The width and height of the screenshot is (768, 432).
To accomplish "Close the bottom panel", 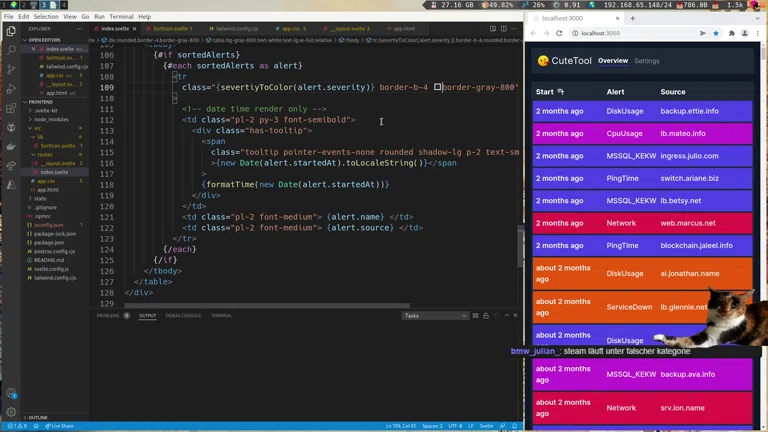I will 515,316.
